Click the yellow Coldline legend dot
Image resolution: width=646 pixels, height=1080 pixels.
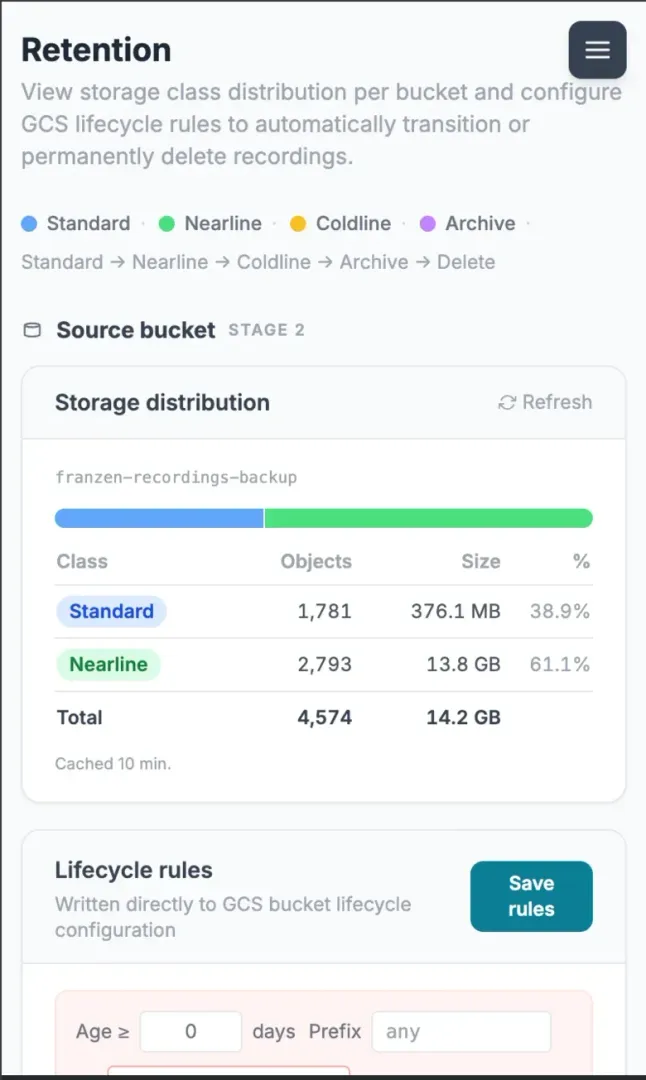[298, 223]
